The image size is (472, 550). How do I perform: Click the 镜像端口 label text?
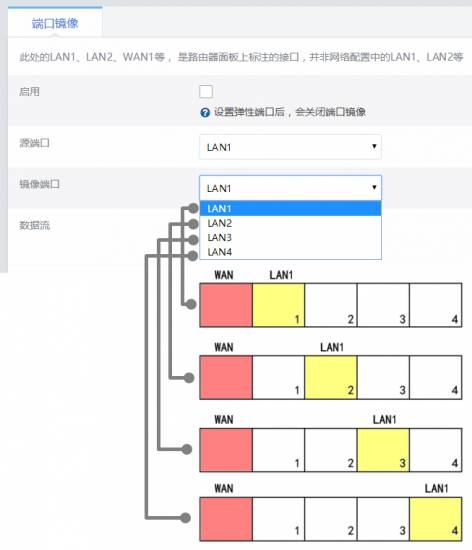(x=39, y=184)
